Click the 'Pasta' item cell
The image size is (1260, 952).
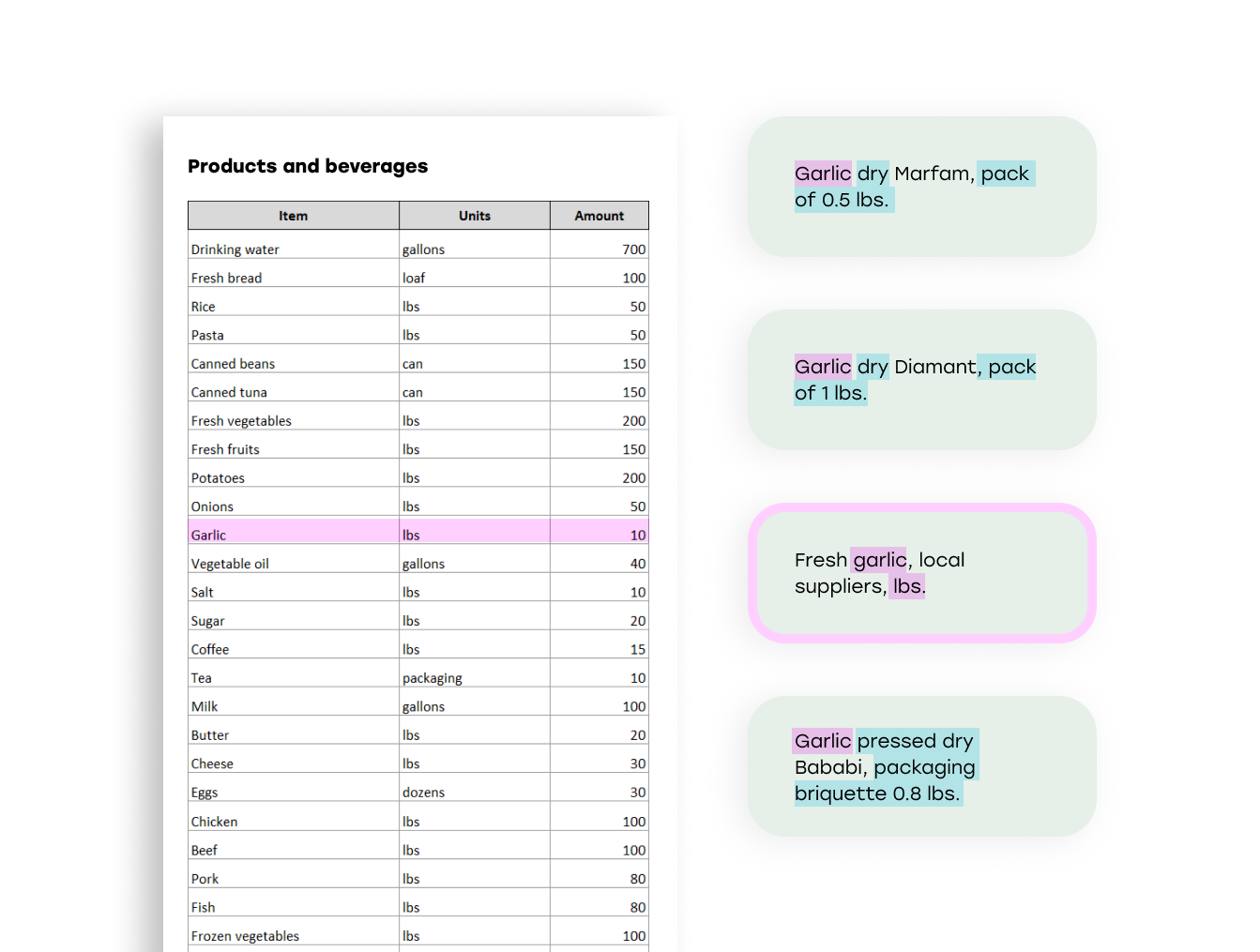point(294,331)
